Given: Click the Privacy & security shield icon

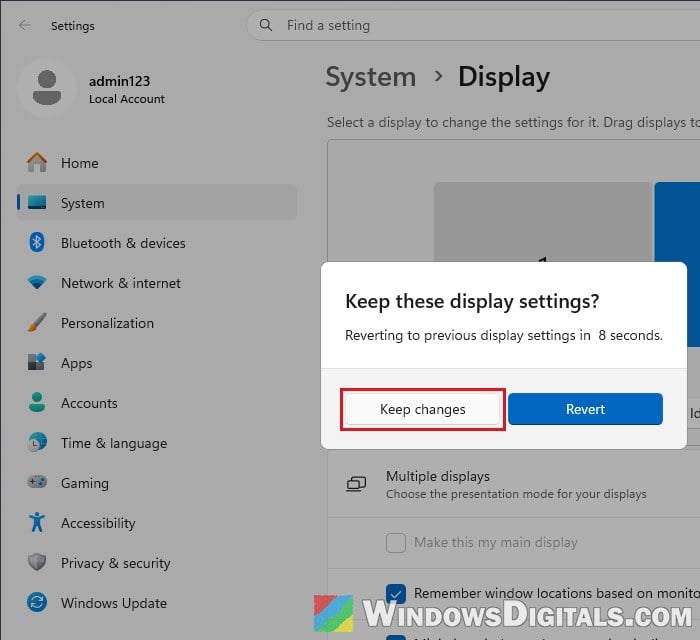Looking at the screenshot, I should pyautogui.click(x=37, y=562).
